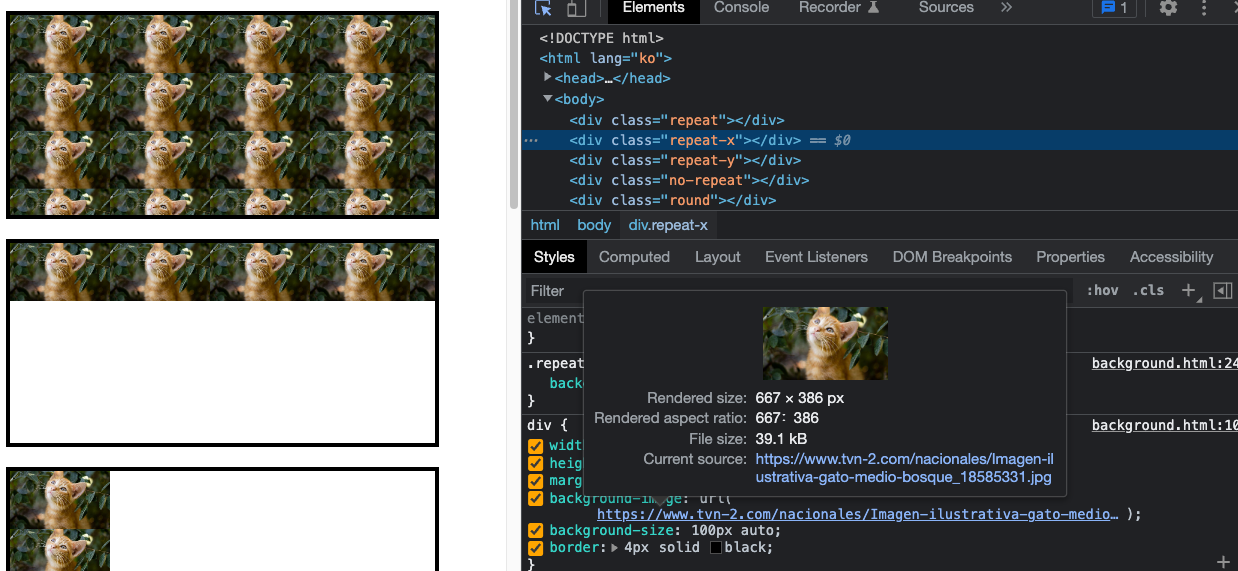Click the cat image preview thumbnail in tooltip

coord(825,343)
